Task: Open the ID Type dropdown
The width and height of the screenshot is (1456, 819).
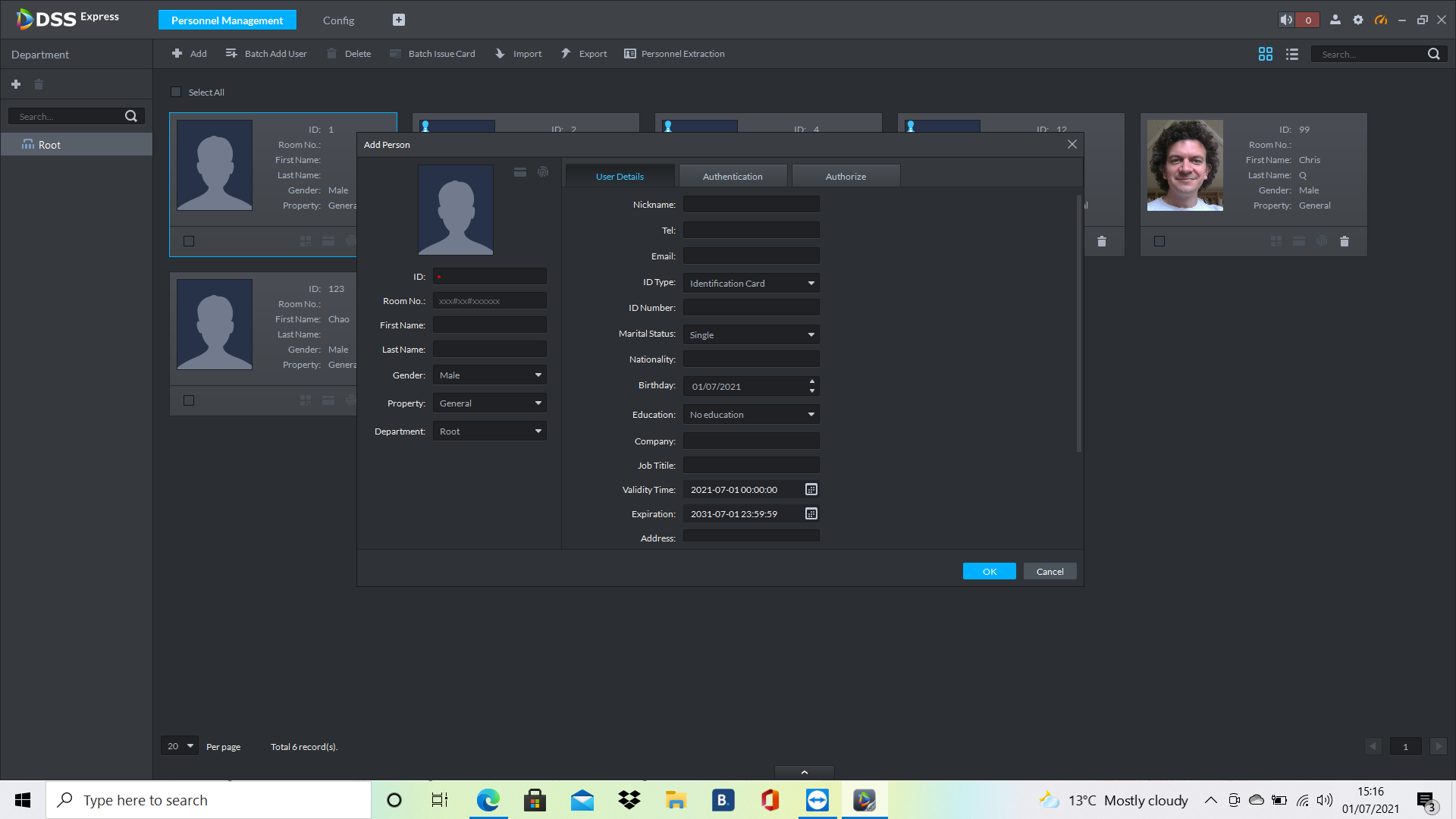Action: 751,283
